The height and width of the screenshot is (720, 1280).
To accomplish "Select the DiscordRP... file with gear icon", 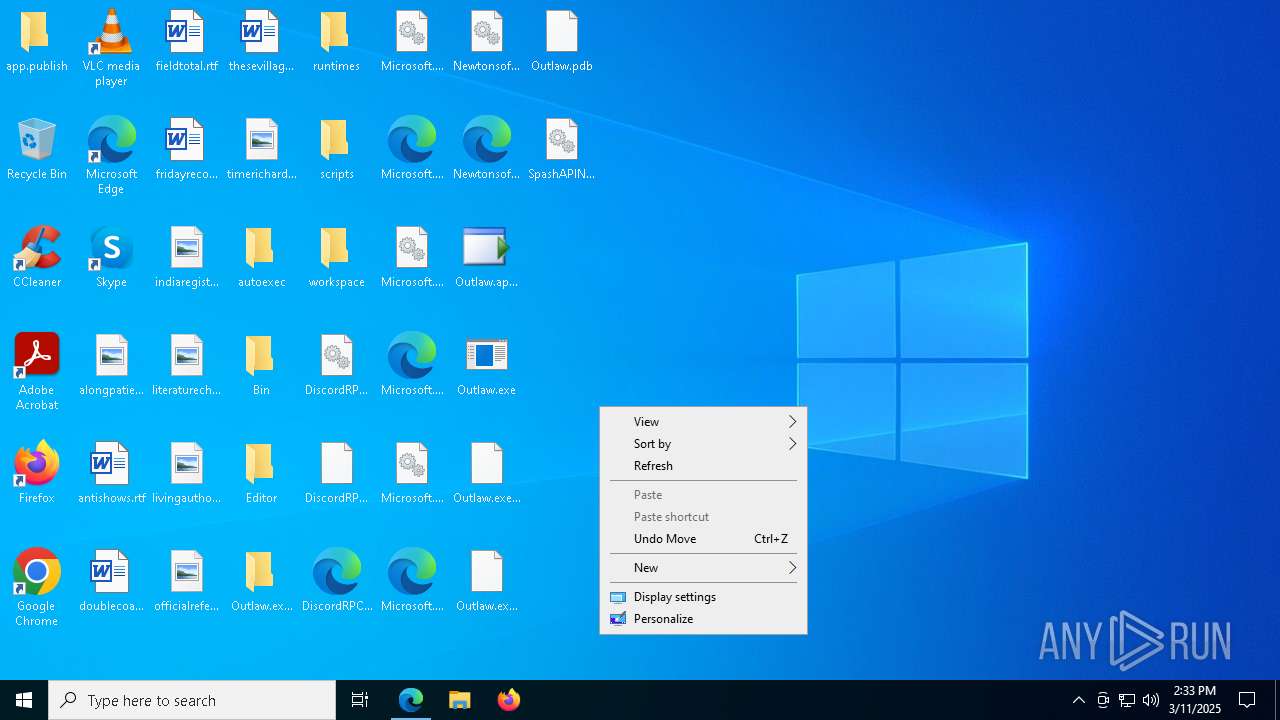I will coord(336,365).
